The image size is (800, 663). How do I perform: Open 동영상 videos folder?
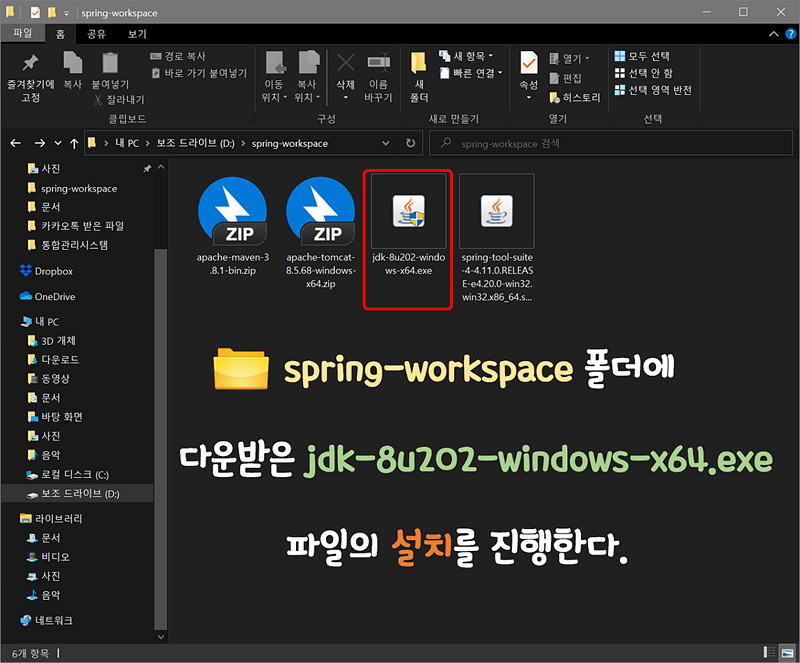48,379
